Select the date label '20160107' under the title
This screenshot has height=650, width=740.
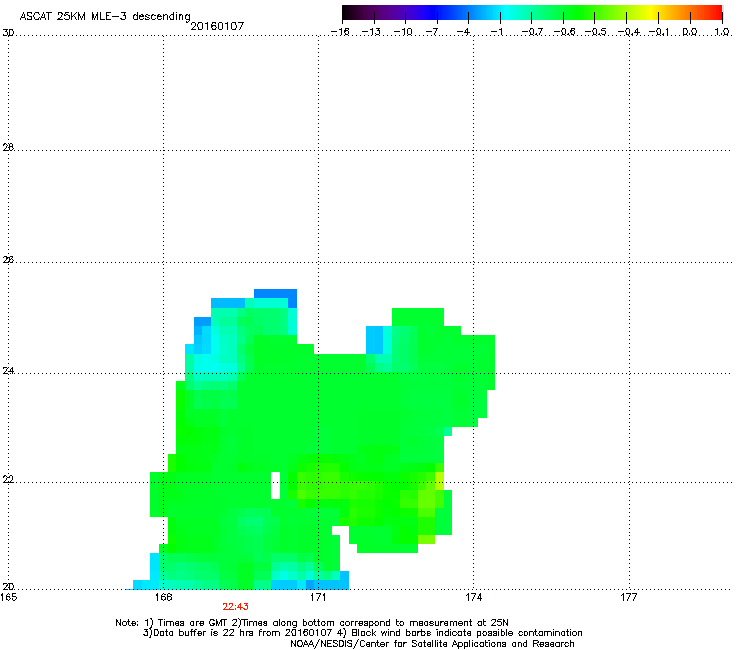coord(217,26)
